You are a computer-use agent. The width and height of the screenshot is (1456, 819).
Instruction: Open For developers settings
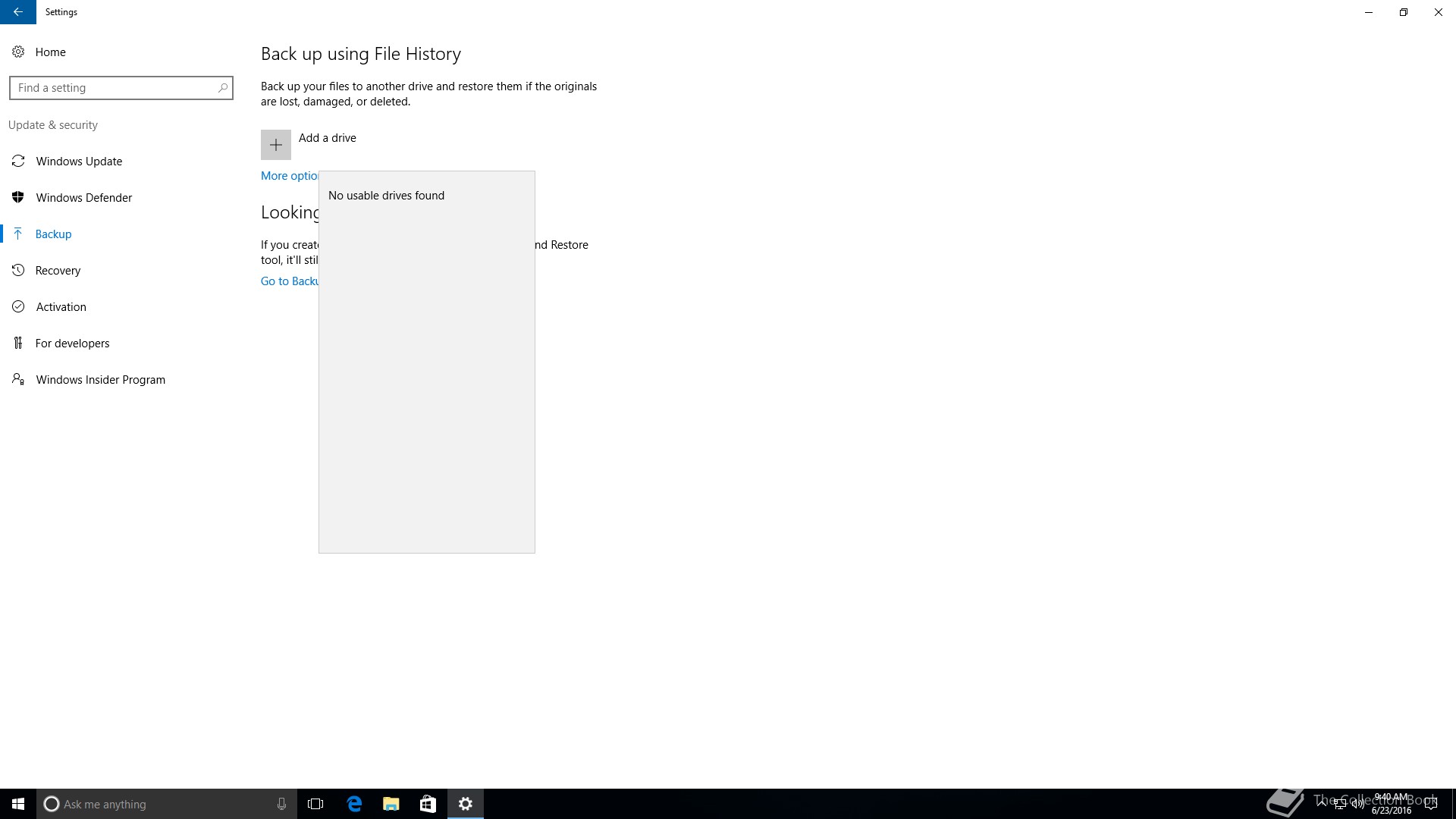click(x=72, y=344)
